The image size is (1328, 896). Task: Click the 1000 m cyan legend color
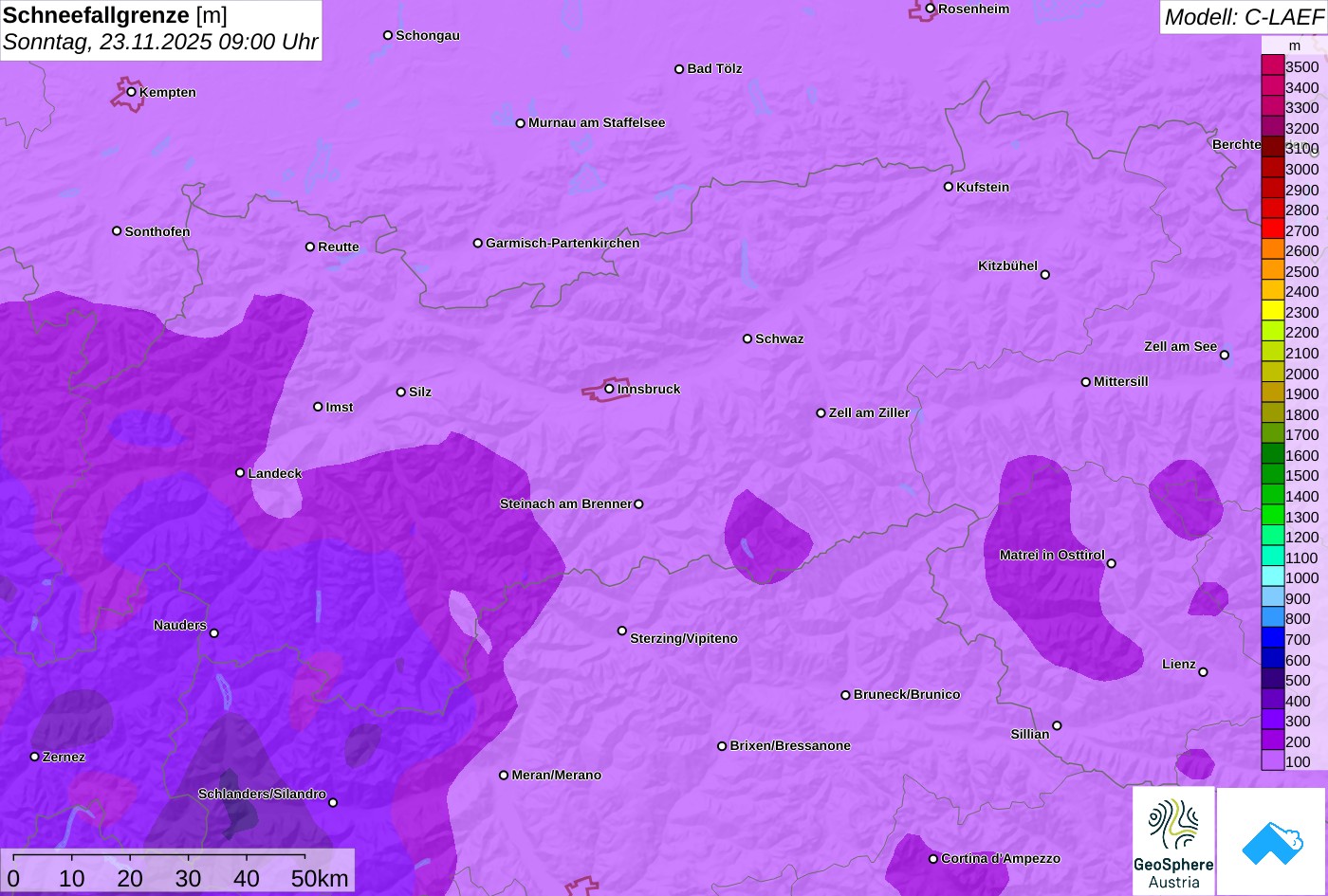1272,577
